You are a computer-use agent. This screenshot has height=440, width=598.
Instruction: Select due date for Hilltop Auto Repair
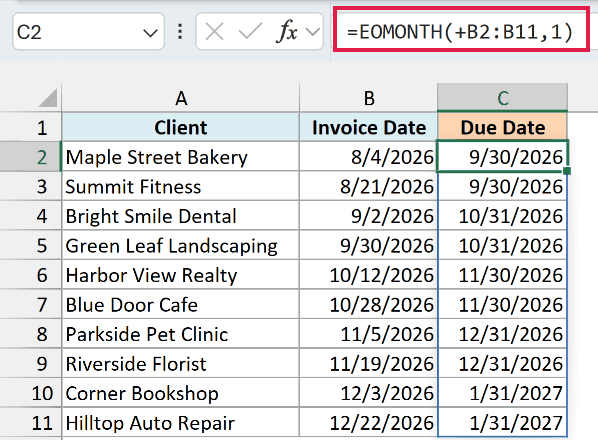[503, 422]
